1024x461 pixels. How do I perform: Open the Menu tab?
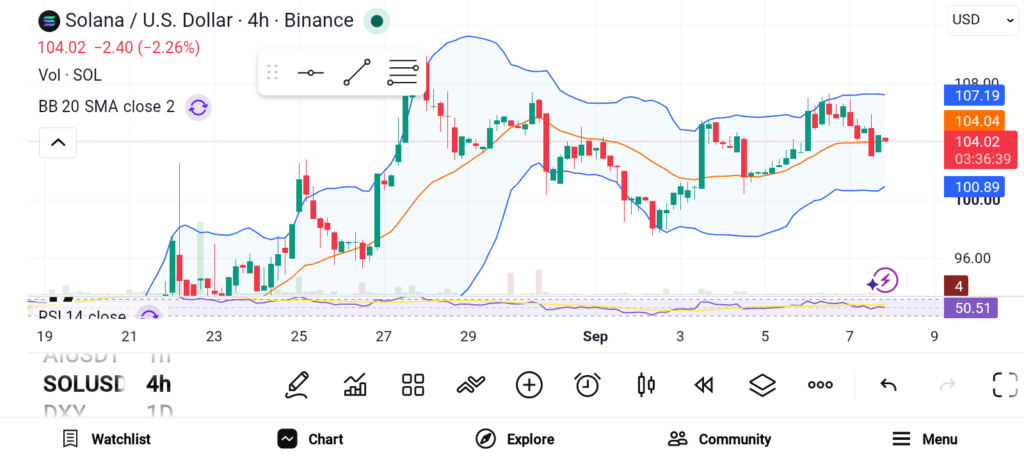pos(925,439)
